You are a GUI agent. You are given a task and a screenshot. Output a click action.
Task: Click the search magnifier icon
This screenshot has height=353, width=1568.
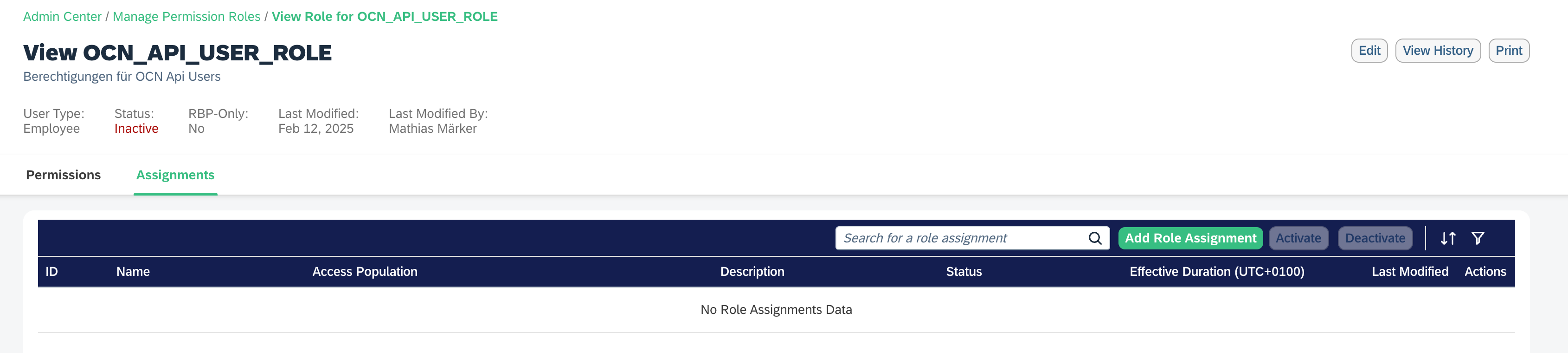1094,238
